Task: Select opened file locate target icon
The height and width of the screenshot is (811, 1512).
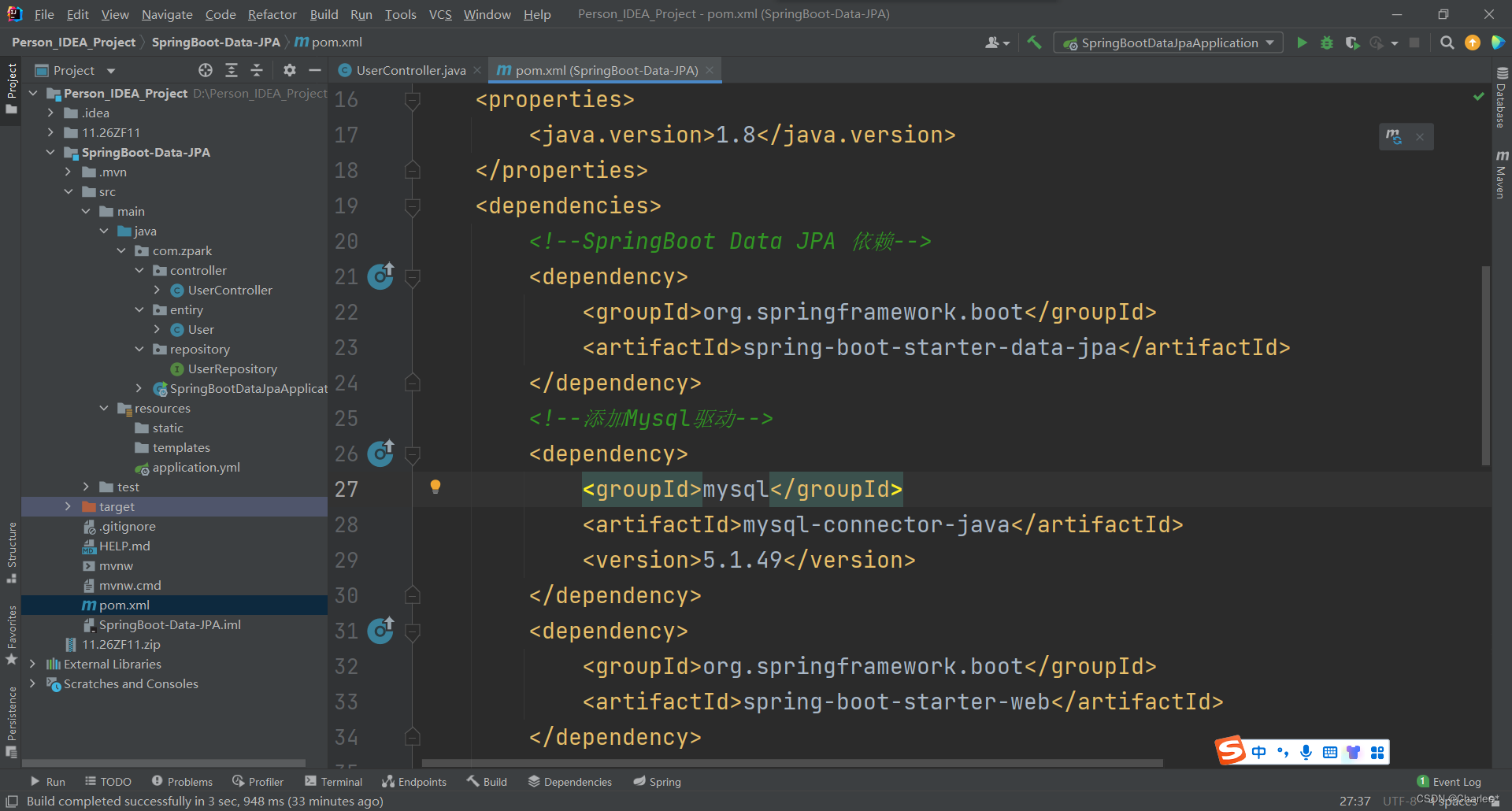Action: point(206,70)
